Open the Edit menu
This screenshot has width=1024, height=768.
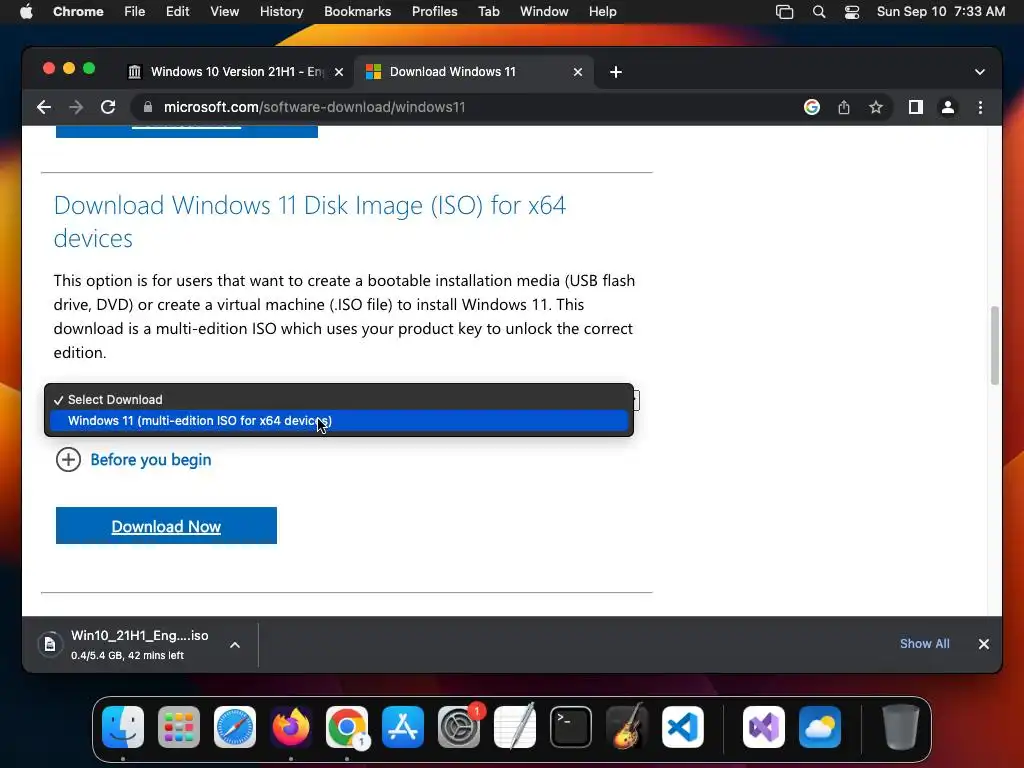(x=177, y=12)
